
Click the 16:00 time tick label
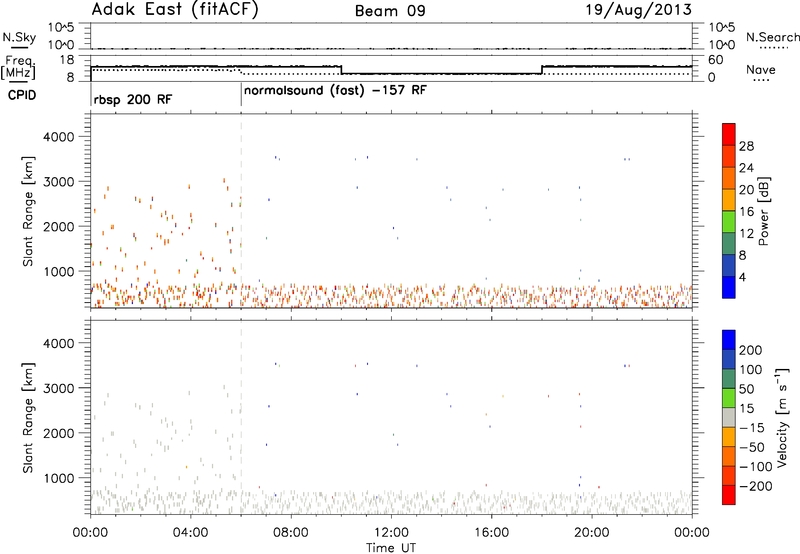(491, 533)
